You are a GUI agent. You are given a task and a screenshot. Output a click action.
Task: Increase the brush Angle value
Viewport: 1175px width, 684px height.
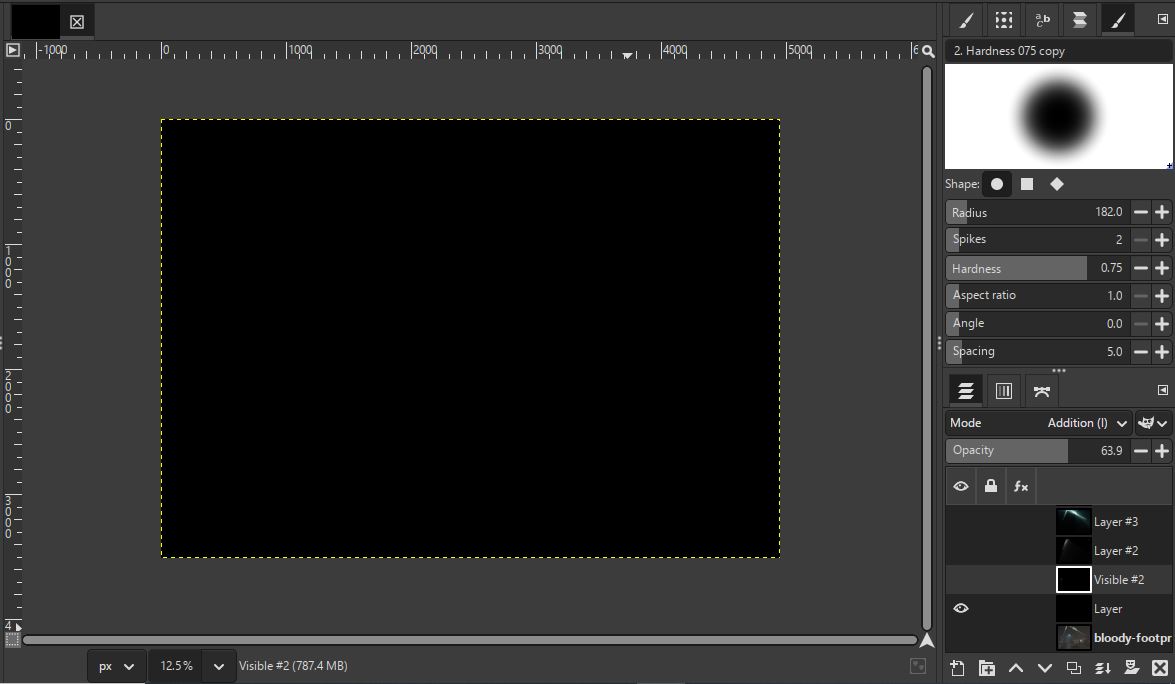click(x=1162, y=324)
